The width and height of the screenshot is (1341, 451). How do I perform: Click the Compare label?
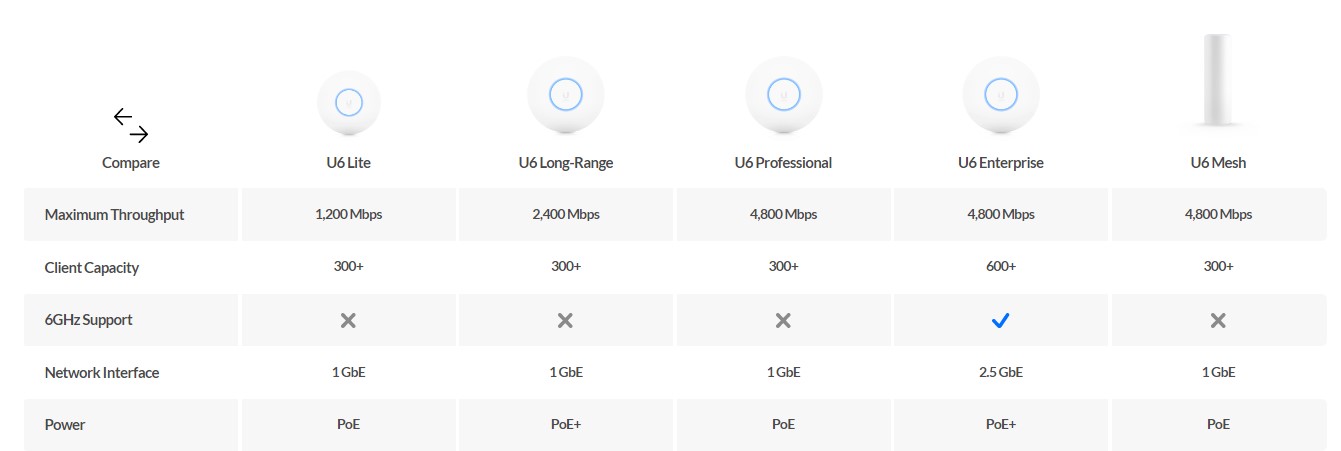pos(131,162)
